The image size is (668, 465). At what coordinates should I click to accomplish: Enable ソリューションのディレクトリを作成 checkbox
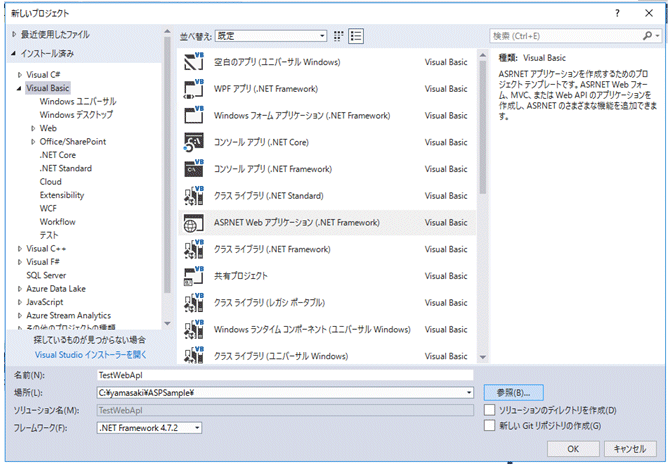pyautogui.click(x=490, y=410)
